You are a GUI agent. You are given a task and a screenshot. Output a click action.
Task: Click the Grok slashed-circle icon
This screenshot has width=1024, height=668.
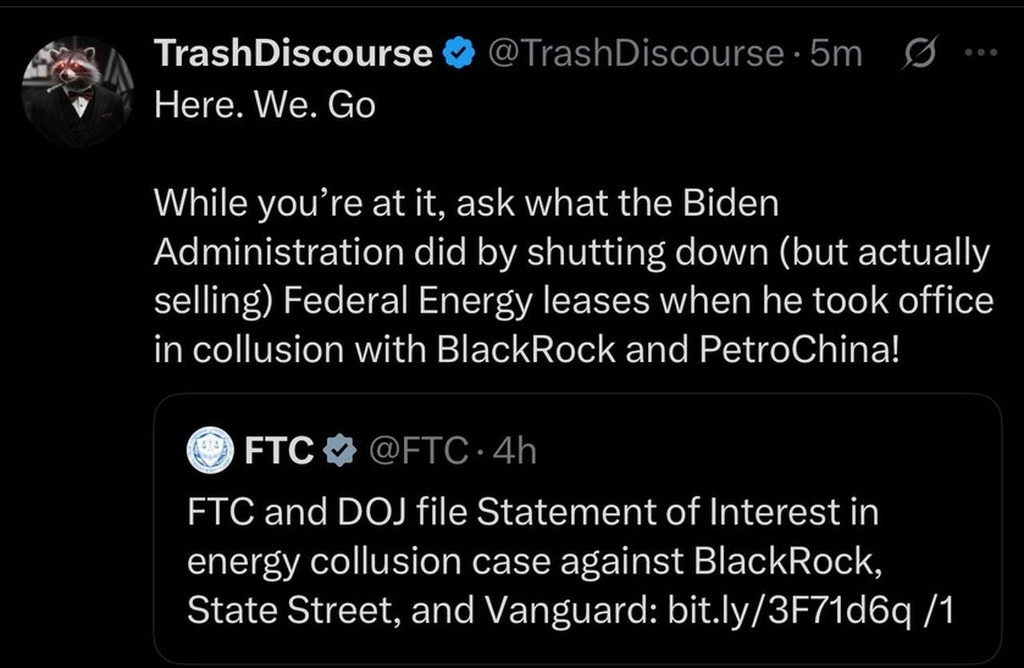point(920,52)
